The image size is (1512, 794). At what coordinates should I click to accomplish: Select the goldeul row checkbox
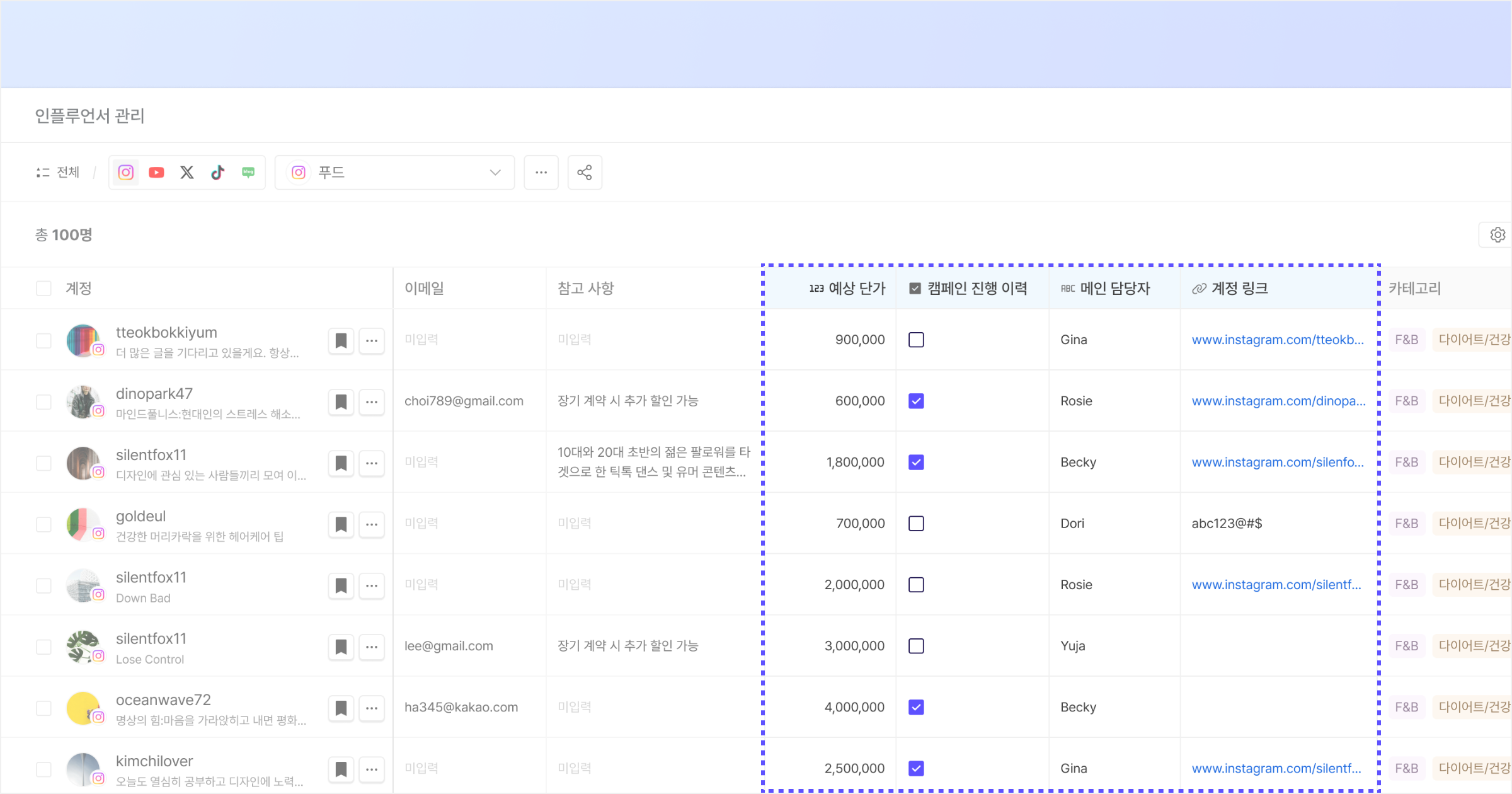click(x=43, y=524)
